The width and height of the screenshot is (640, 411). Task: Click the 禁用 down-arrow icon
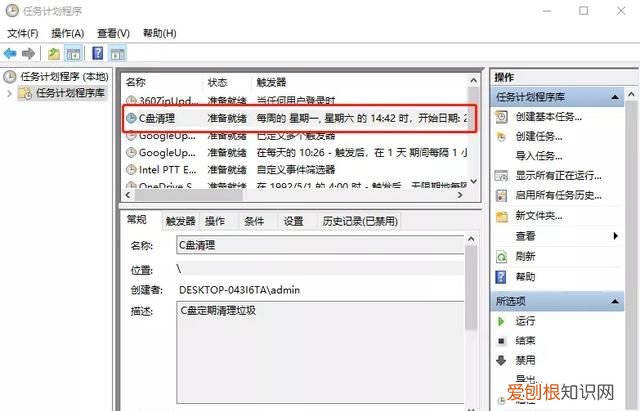501,360
